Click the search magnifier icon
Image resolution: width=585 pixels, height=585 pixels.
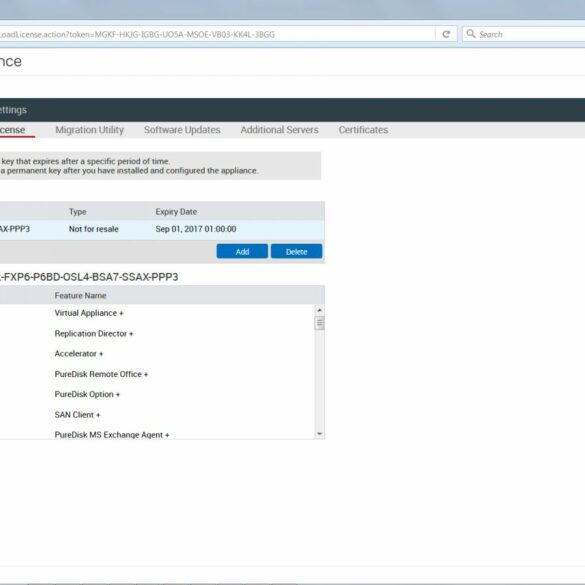tap(471, 34)
